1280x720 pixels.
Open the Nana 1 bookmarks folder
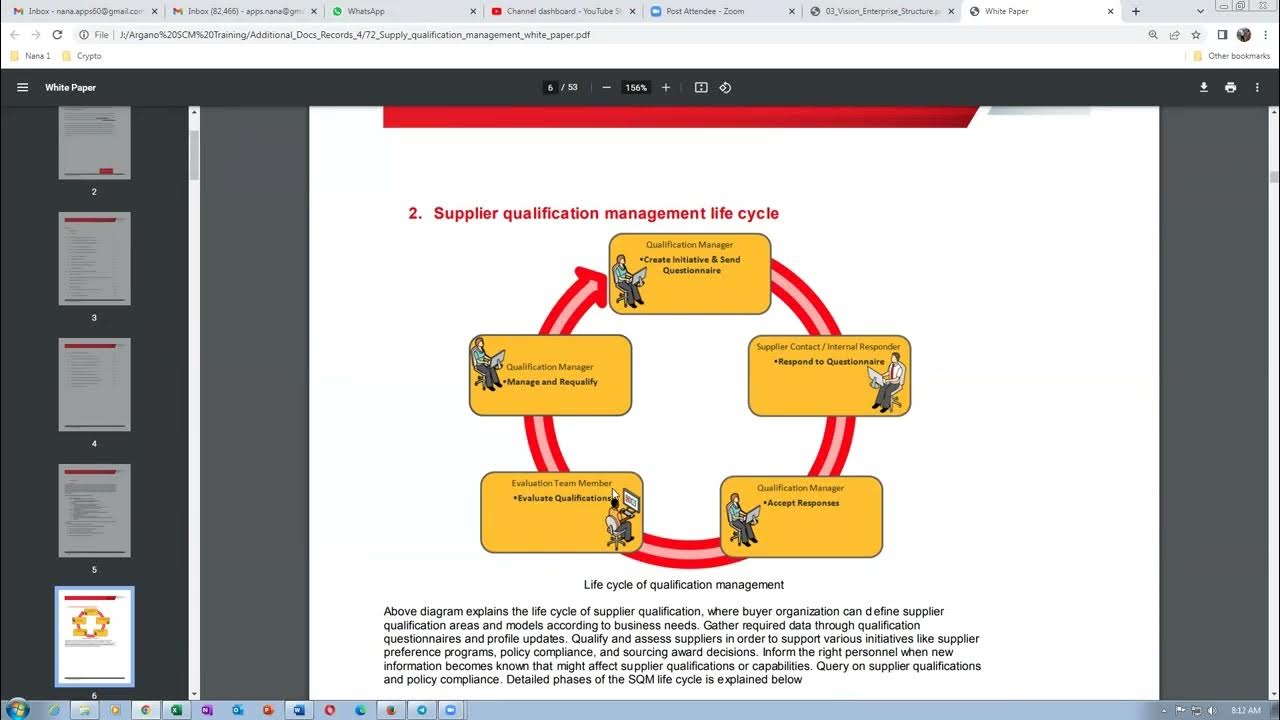click(30, 56)
